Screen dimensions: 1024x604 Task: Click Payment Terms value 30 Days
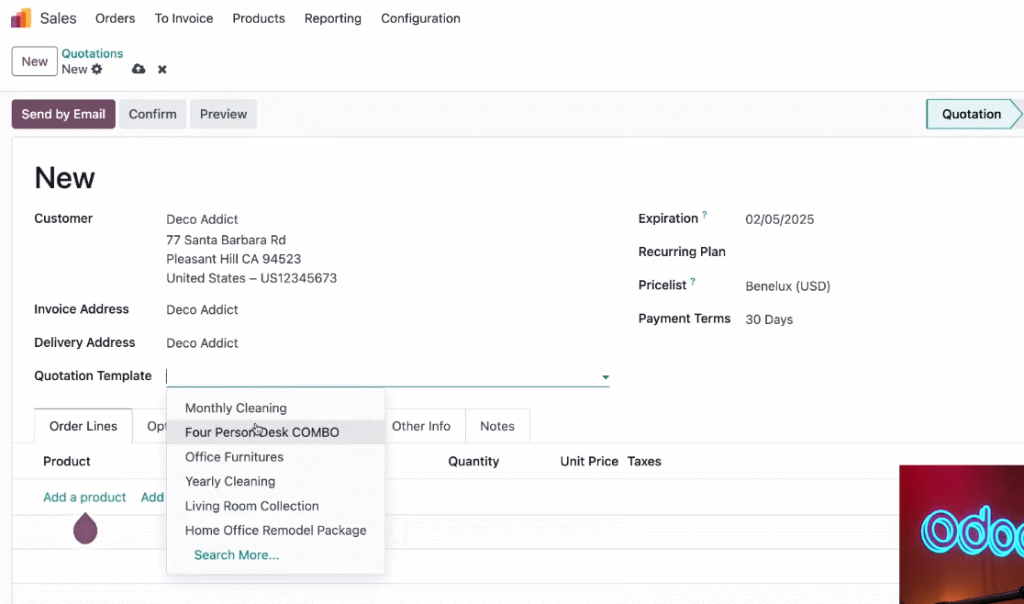click(x=769, y=319)
